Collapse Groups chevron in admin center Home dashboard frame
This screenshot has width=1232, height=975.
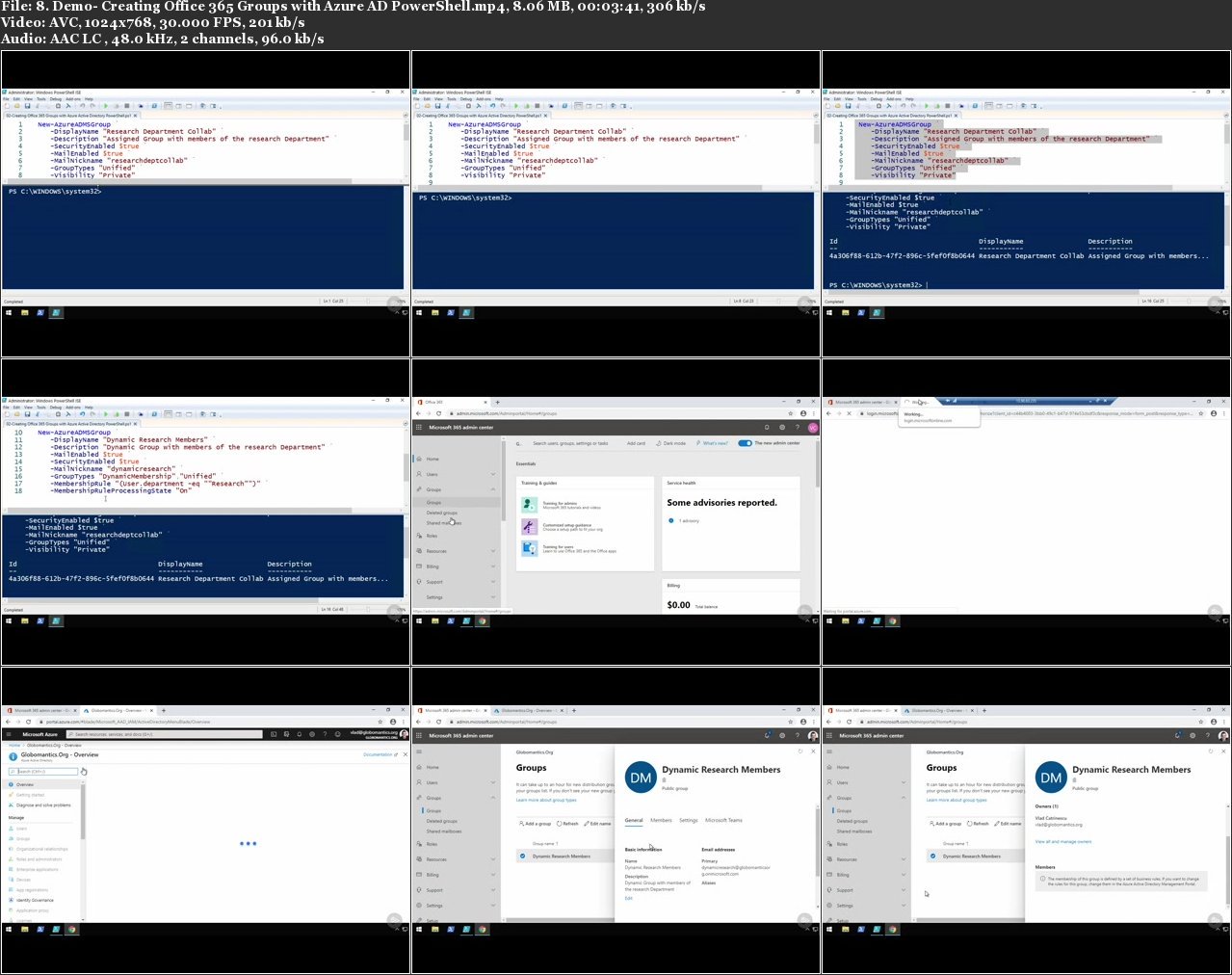[x=494, y=489]
